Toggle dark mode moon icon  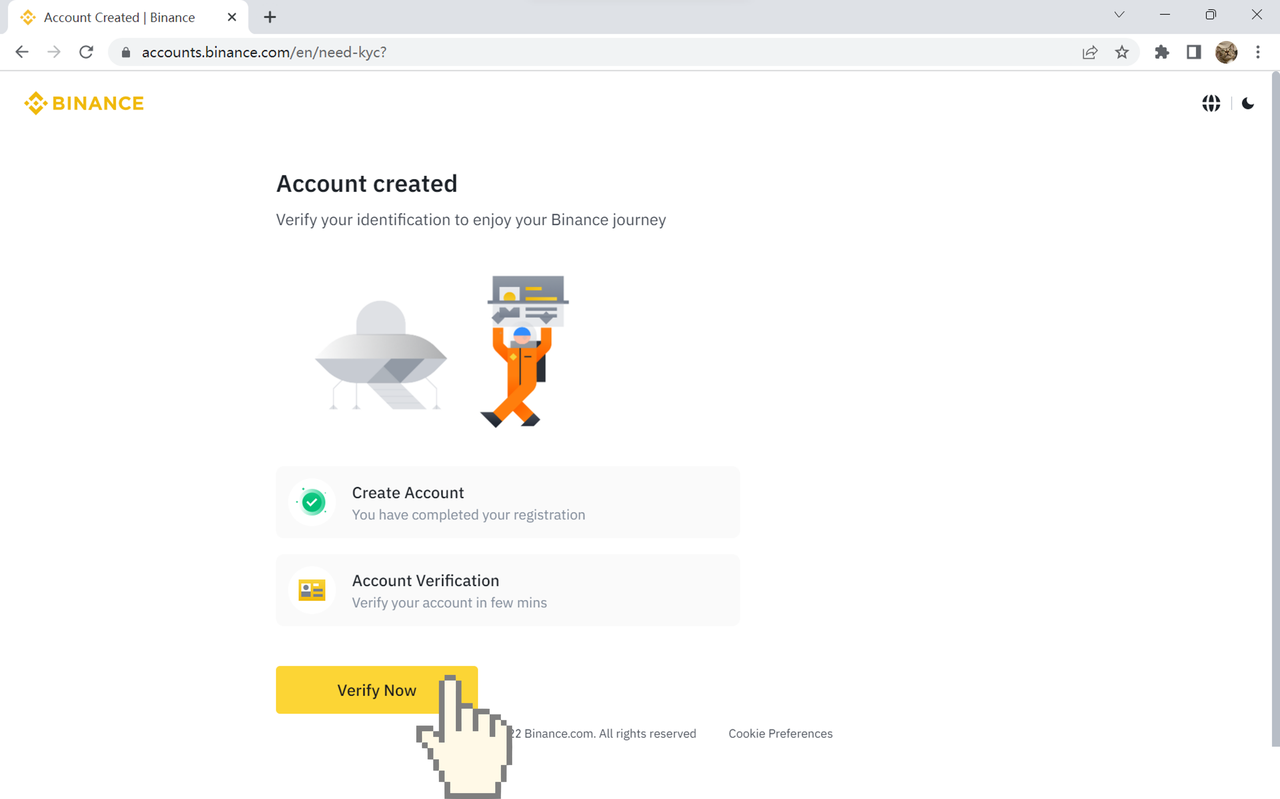[x=1248, y=103]
